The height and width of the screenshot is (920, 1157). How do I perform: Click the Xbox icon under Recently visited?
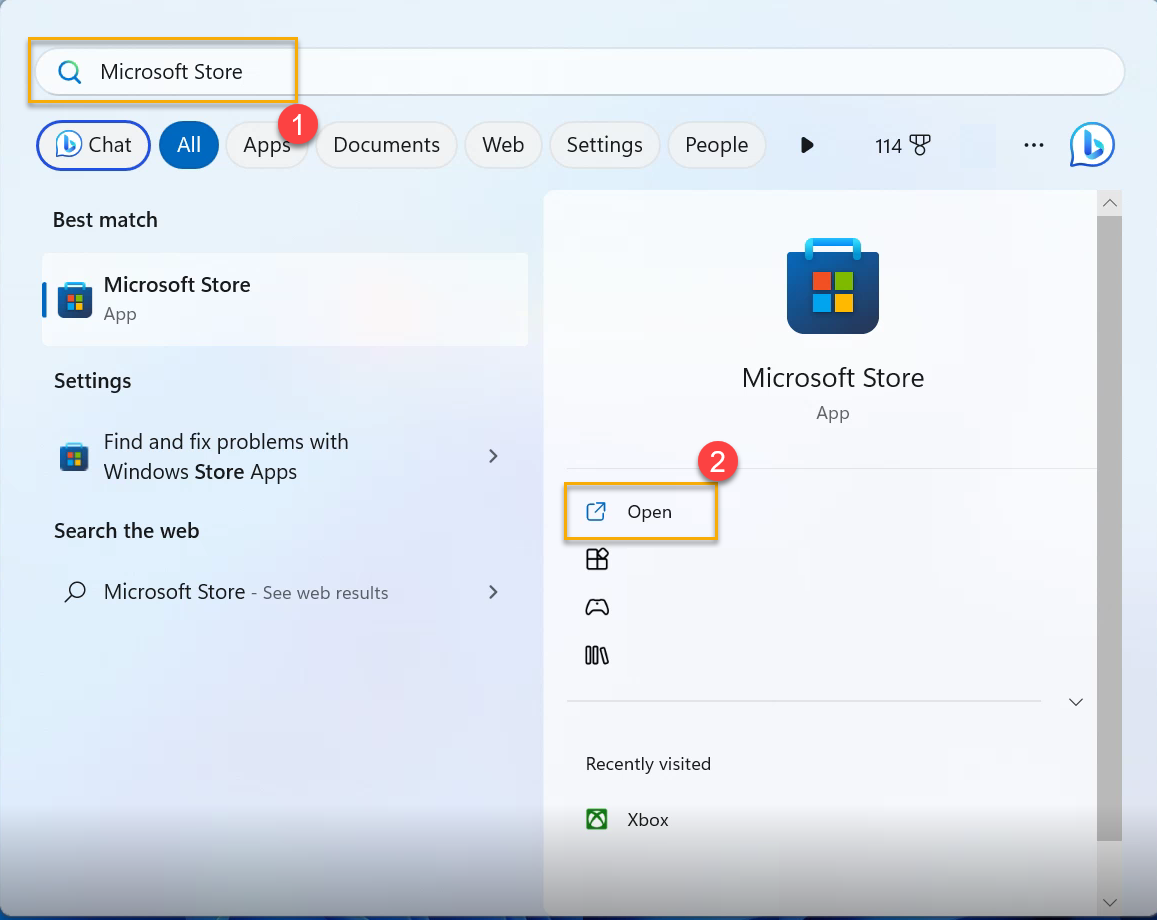click(x=597, y=820)
